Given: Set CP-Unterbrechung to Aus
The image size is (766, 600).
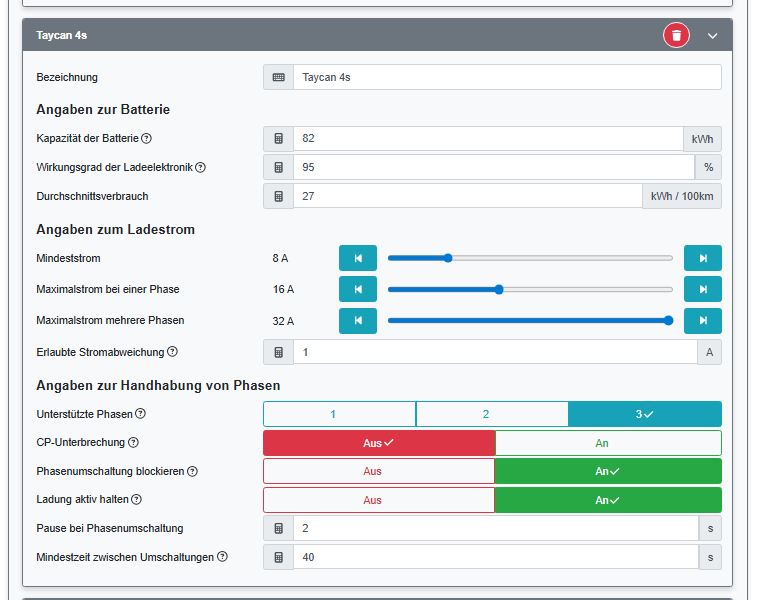Looking at the screenshot, I should tap(379, 443).
